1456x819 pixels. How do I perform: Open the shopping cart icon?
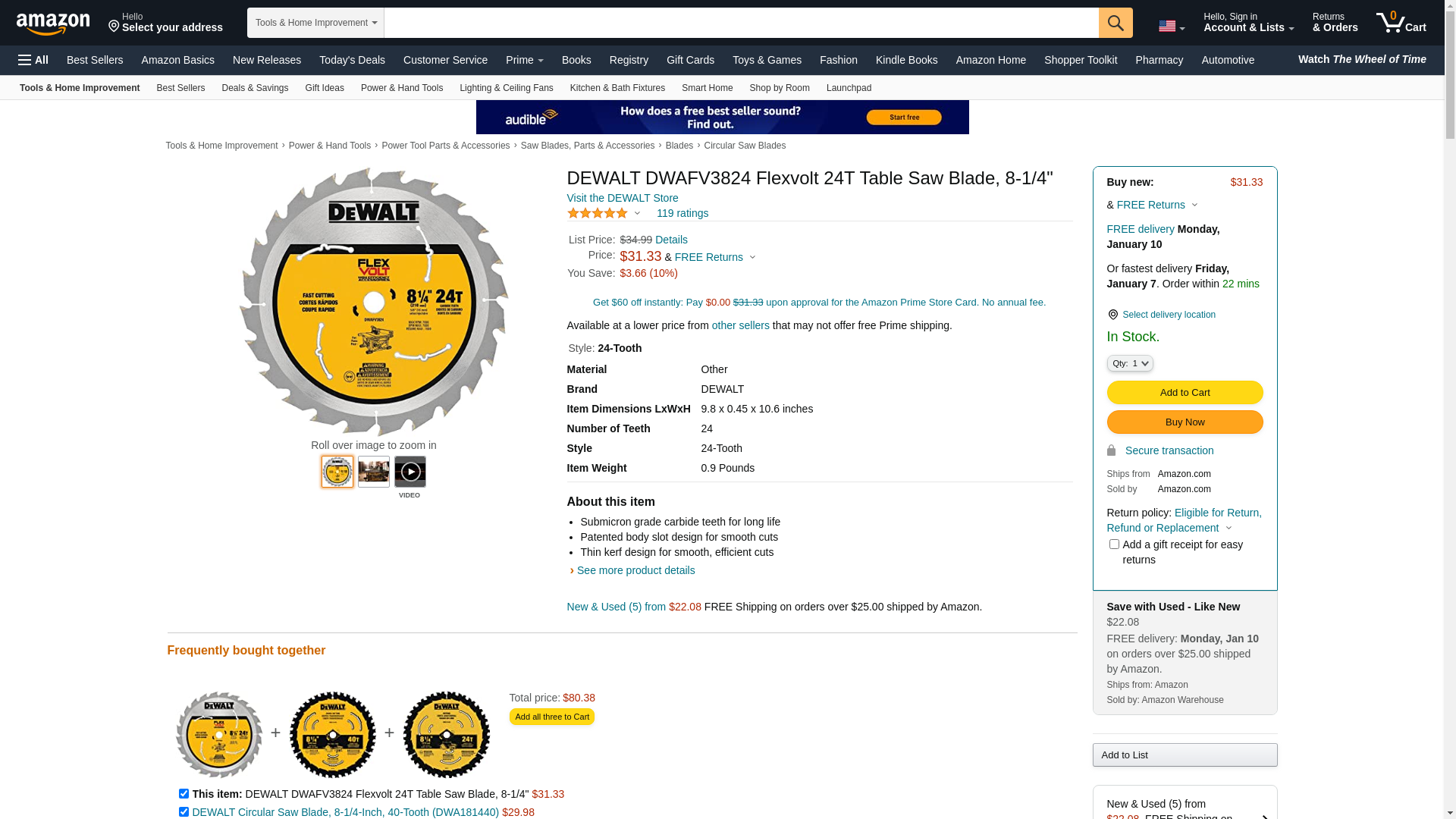(1401, 23)
